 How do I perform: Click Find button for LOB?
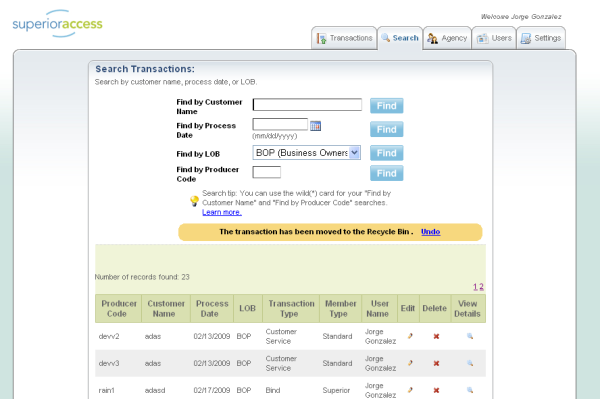pos(386,153)
